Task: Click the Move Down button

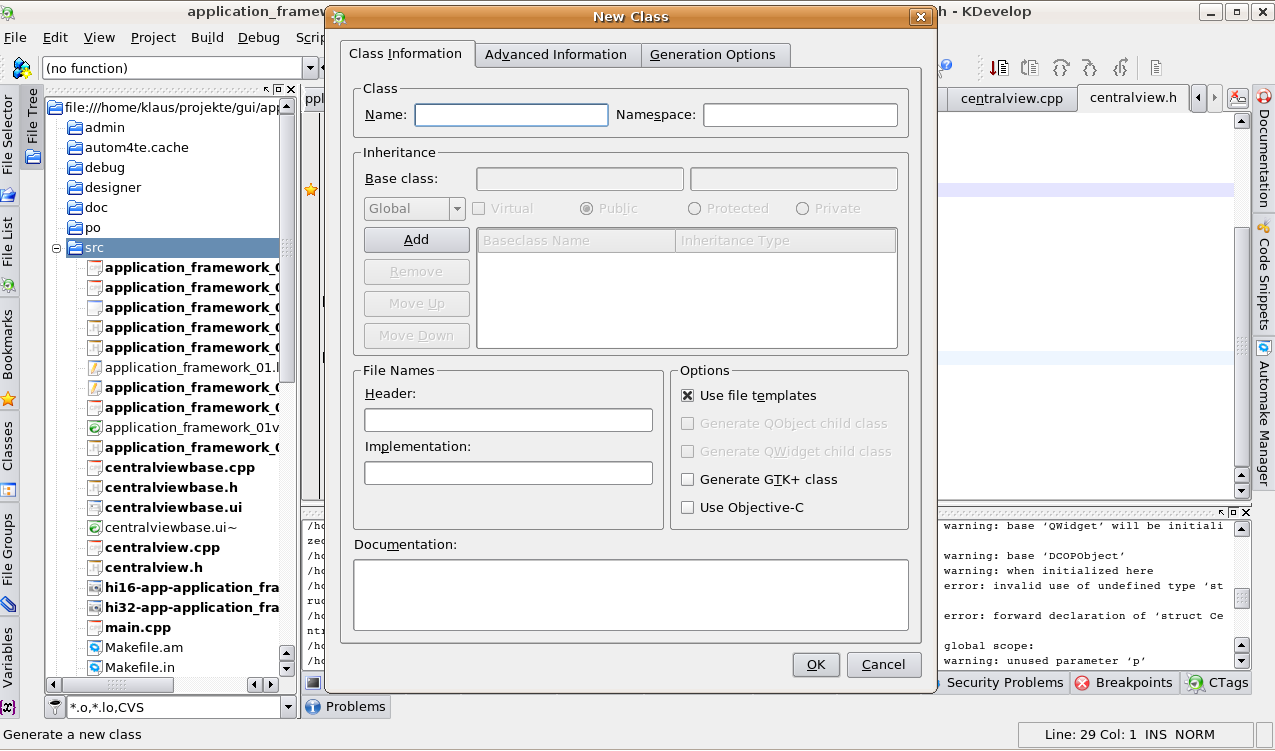Action: tap(417, 336)
